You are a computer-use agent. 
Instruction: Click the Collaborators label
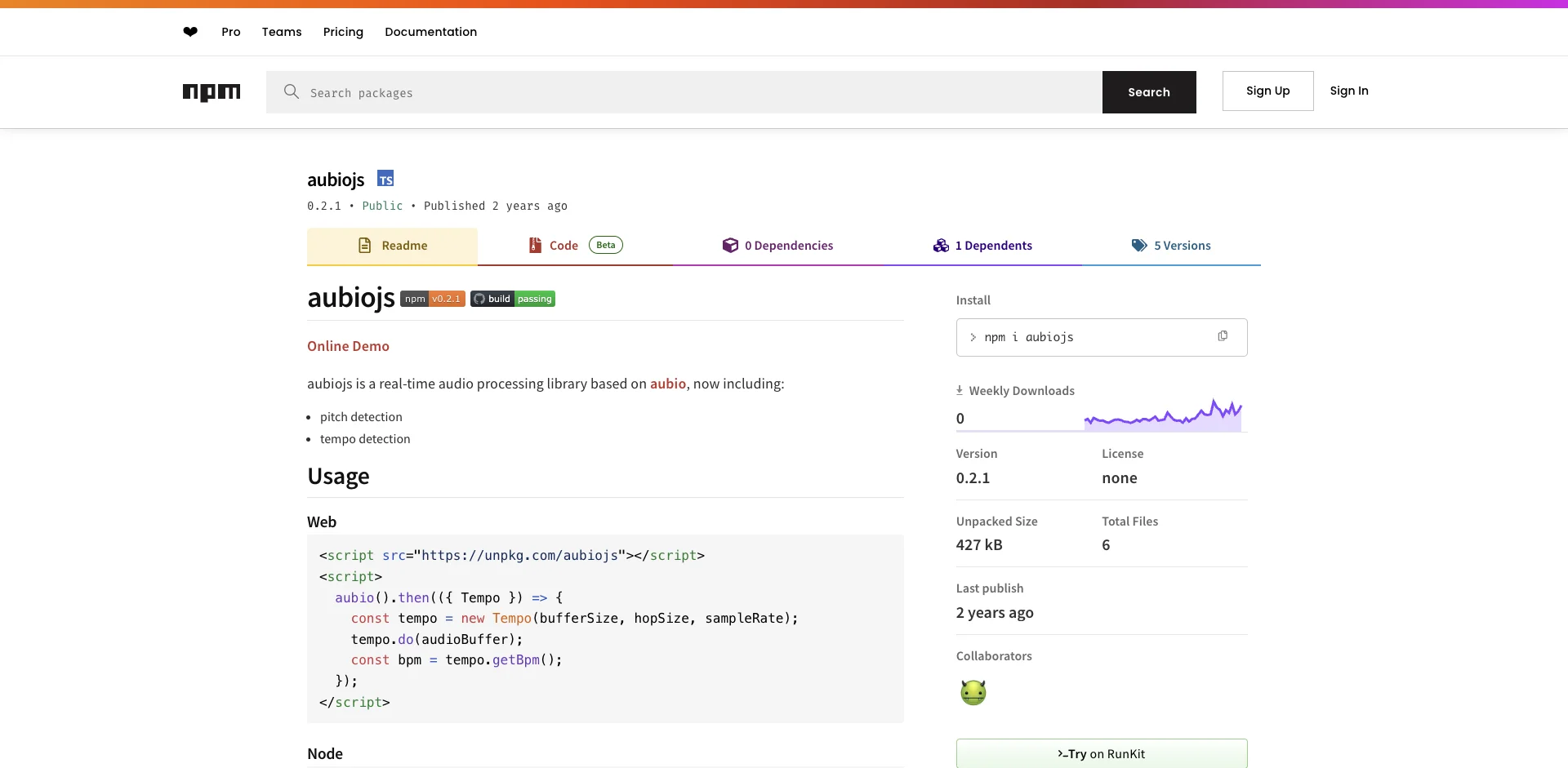(x=994, y=656)
